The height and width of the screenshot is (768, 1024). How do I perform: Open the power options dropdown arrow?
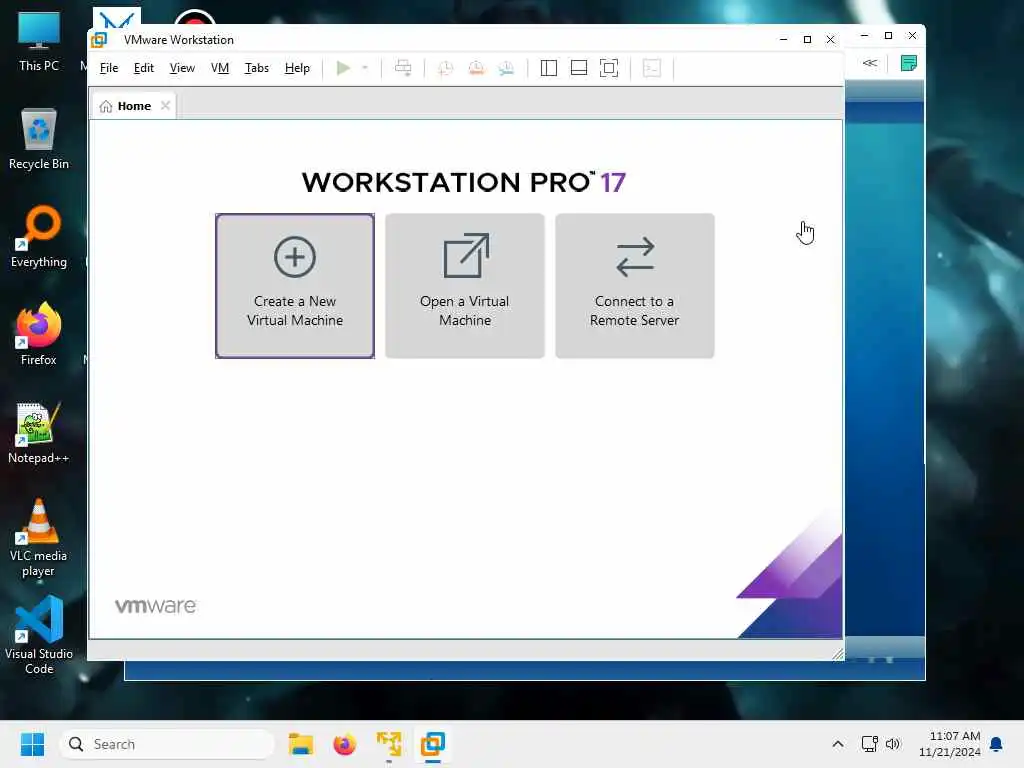coord(365,68)
